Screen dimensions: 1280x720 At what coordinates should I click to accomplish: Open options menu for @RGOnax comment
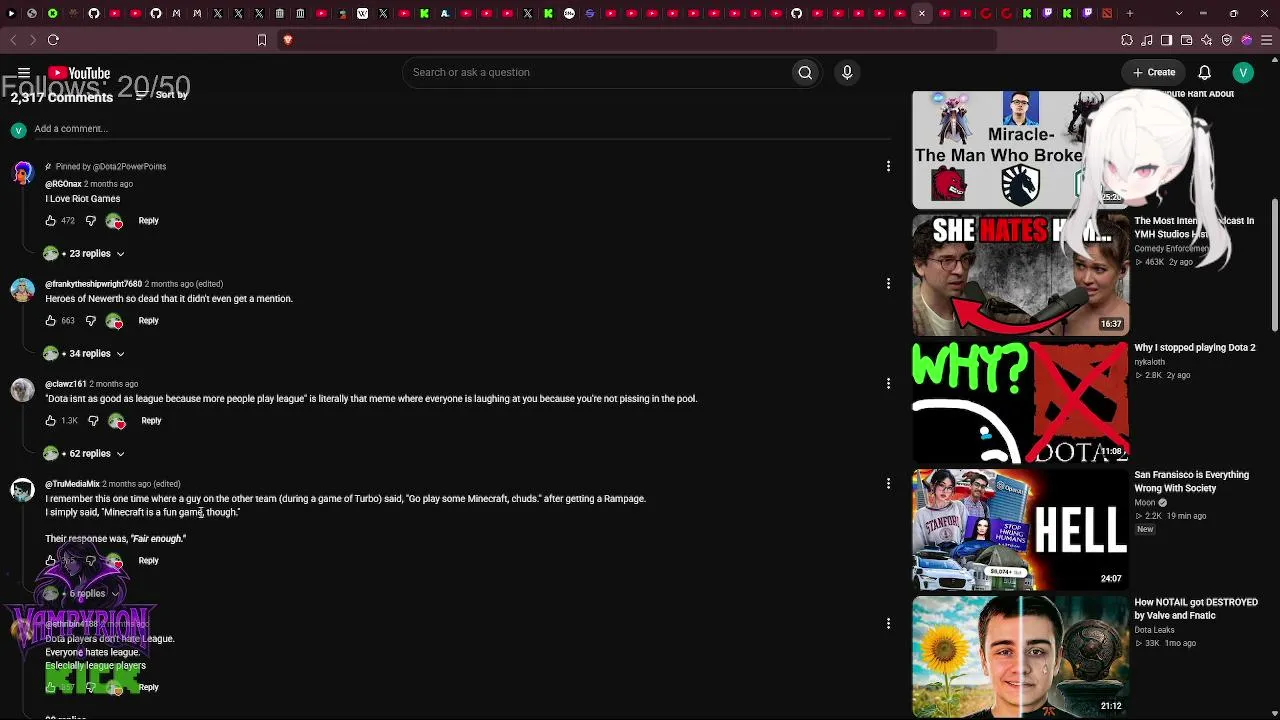(888, 166)
